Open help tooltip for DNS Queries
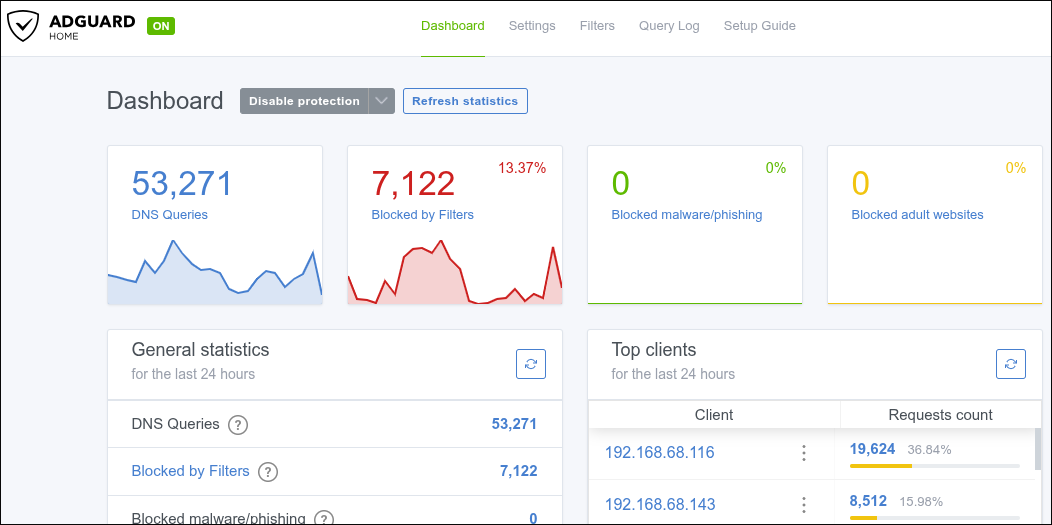1052x525 pixels. tap(238, 425)
